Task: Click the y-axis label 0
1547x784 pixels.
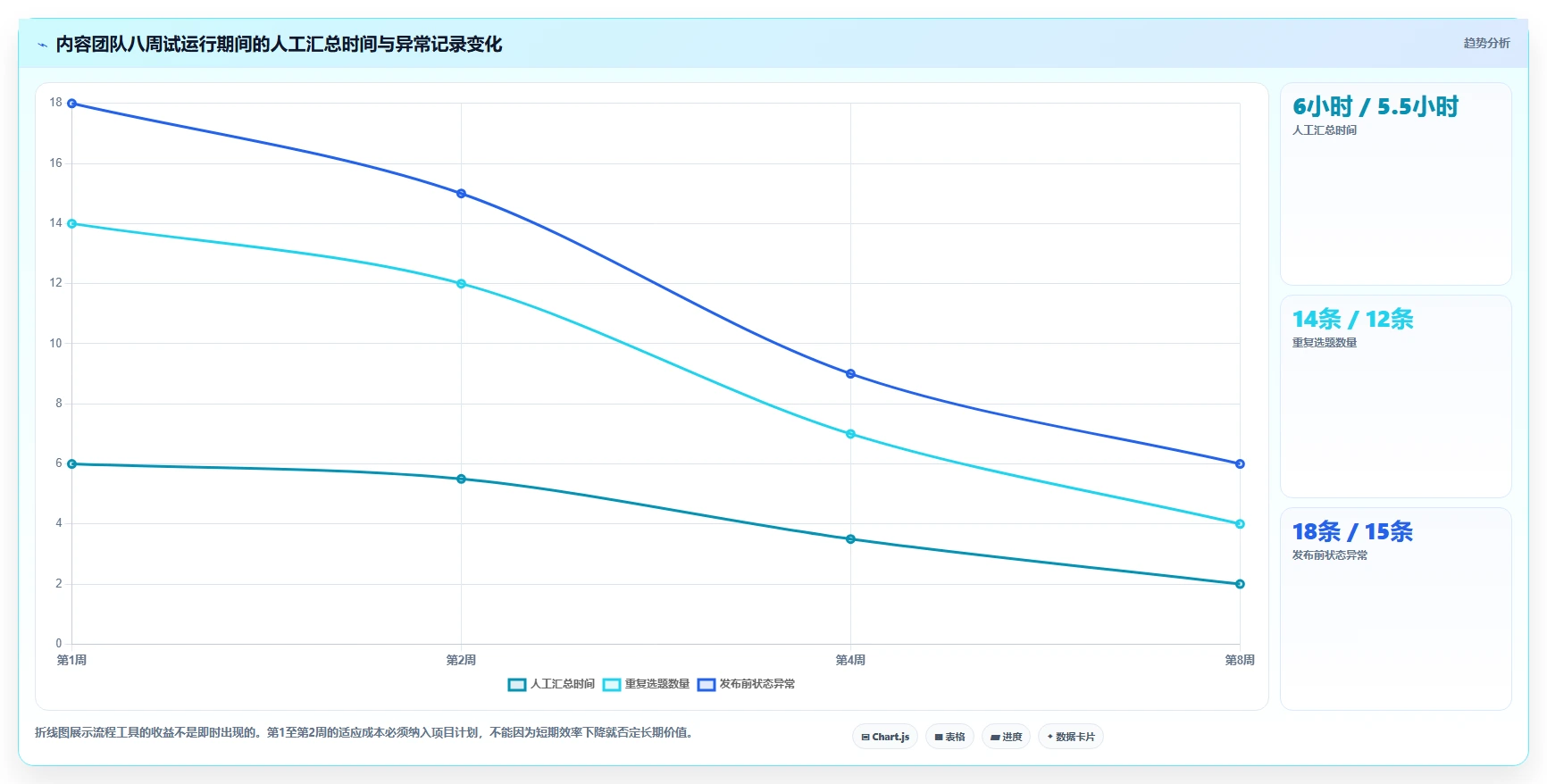Action: 59,644
